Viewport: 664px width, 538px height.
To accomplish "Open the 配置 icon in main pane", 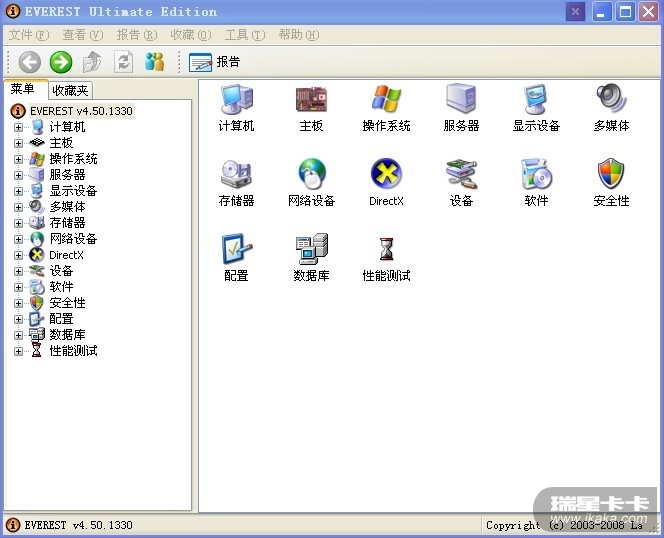I will (x=236, y=249).
